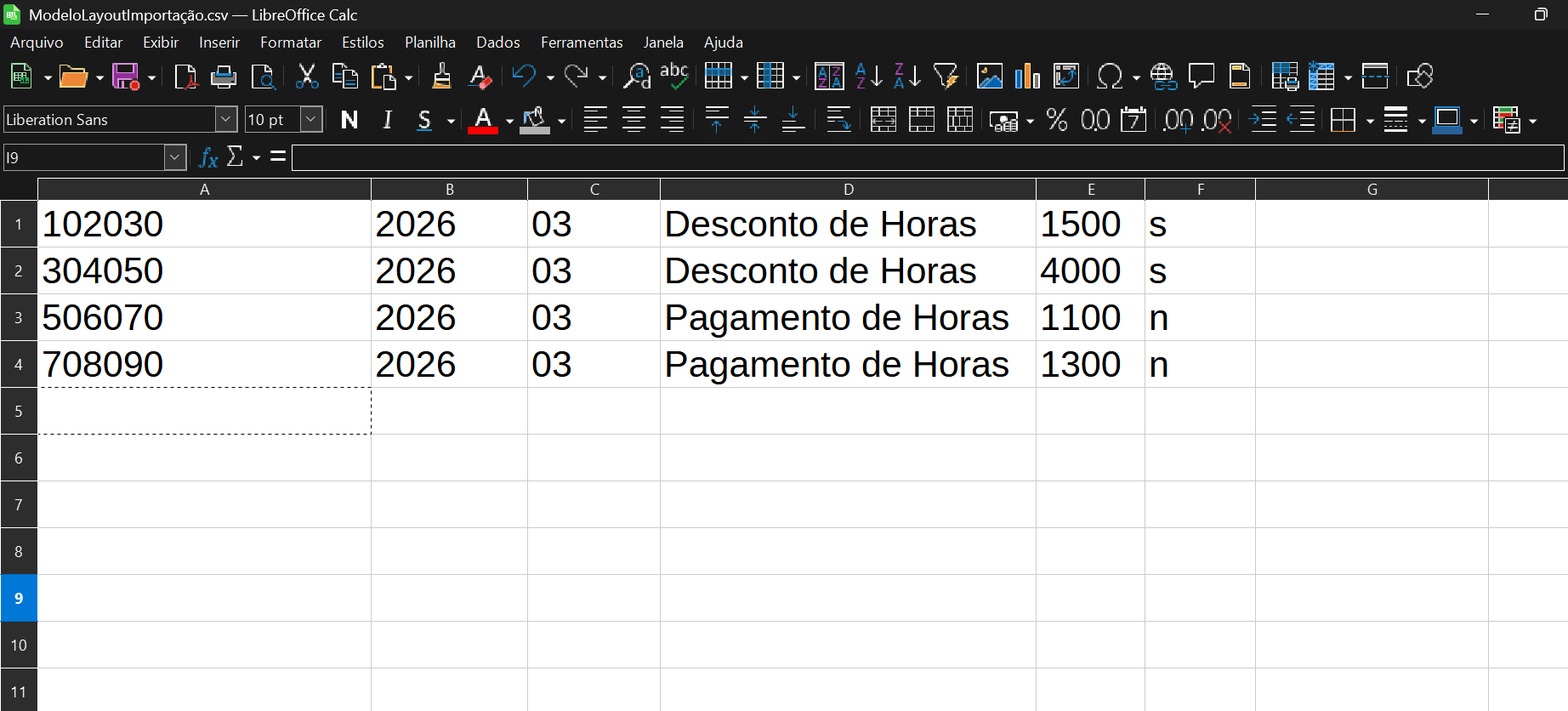Click Increase Indent button
Screen dimensions: 1568x711
(1263, 120)
